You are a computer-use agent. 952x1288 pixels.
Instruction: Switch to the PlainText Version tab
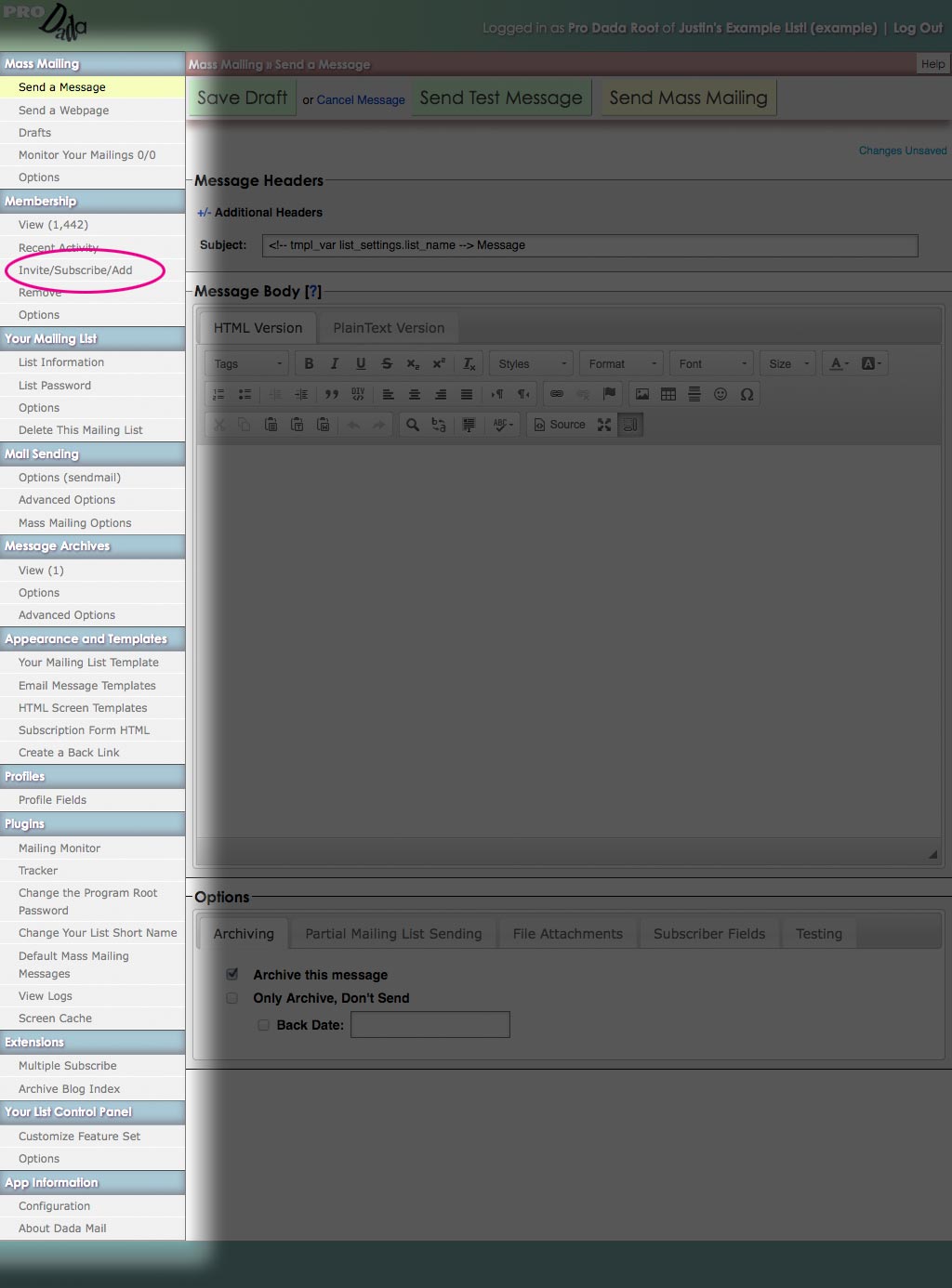(x=389, y=328)
